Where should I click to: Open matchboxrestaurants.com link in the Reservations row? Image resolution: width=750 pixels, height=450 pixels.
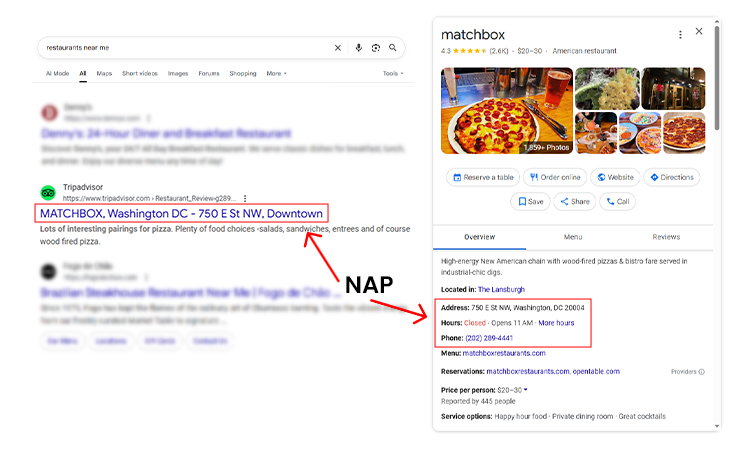tap(528, 372)
